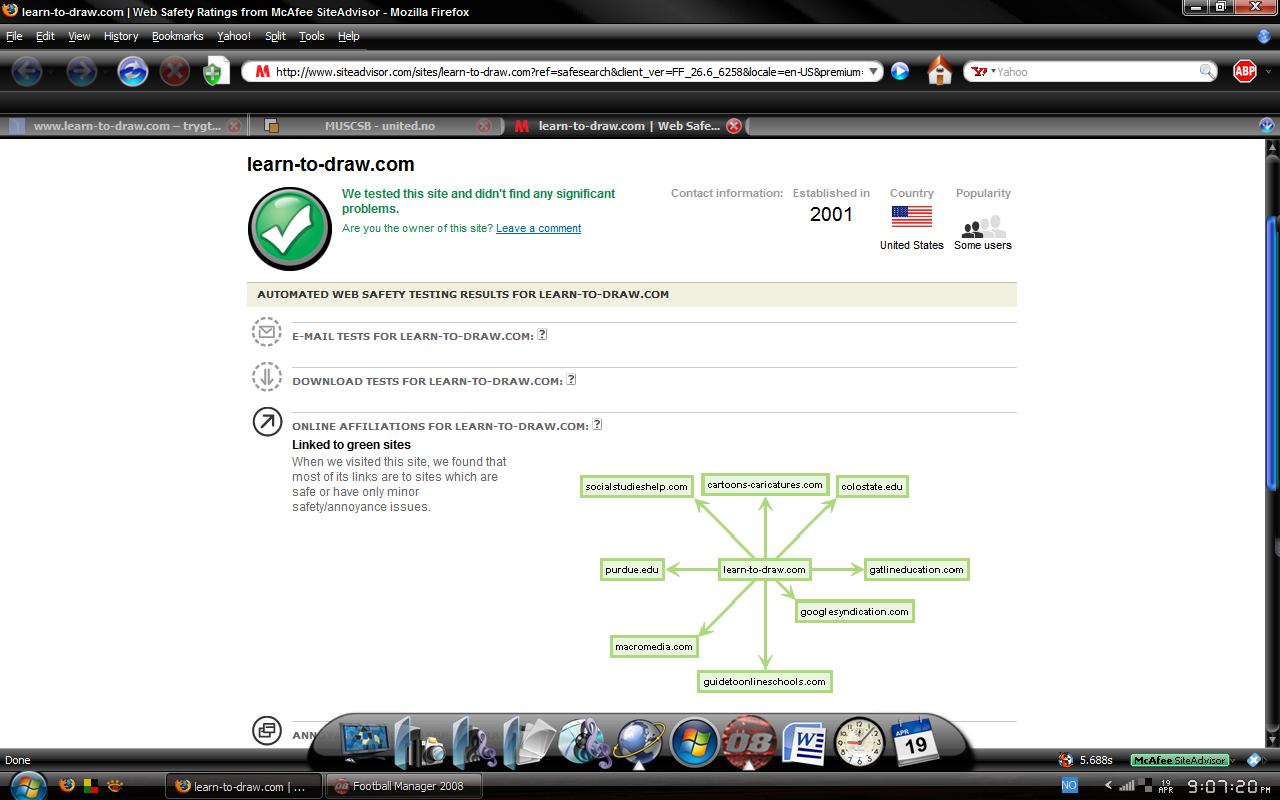Show hidden system tray icons arrow

coord(1108,785)
